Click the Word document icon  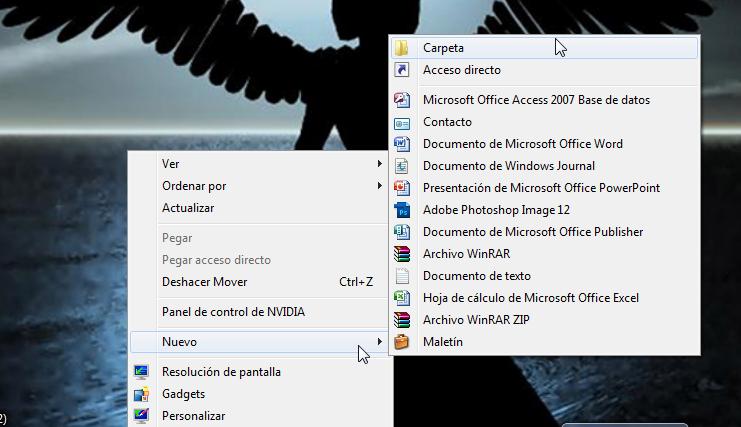point(402,144)
